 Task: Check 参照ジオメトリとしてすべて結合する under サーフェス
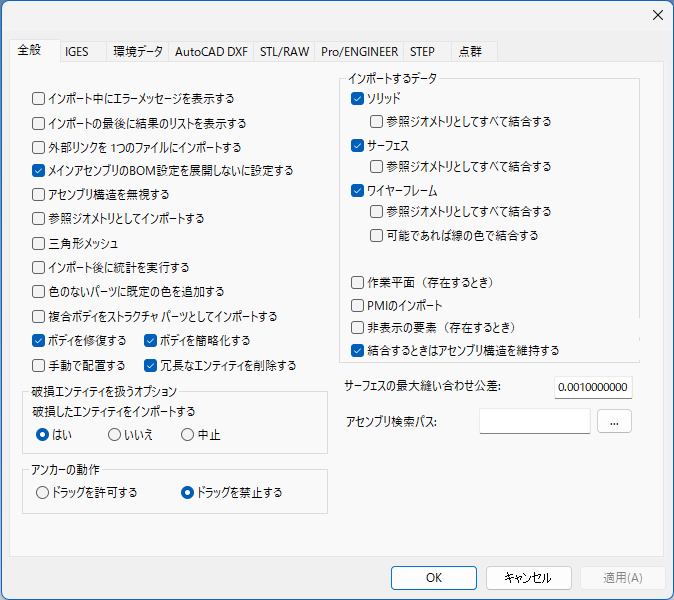(376, 166)
